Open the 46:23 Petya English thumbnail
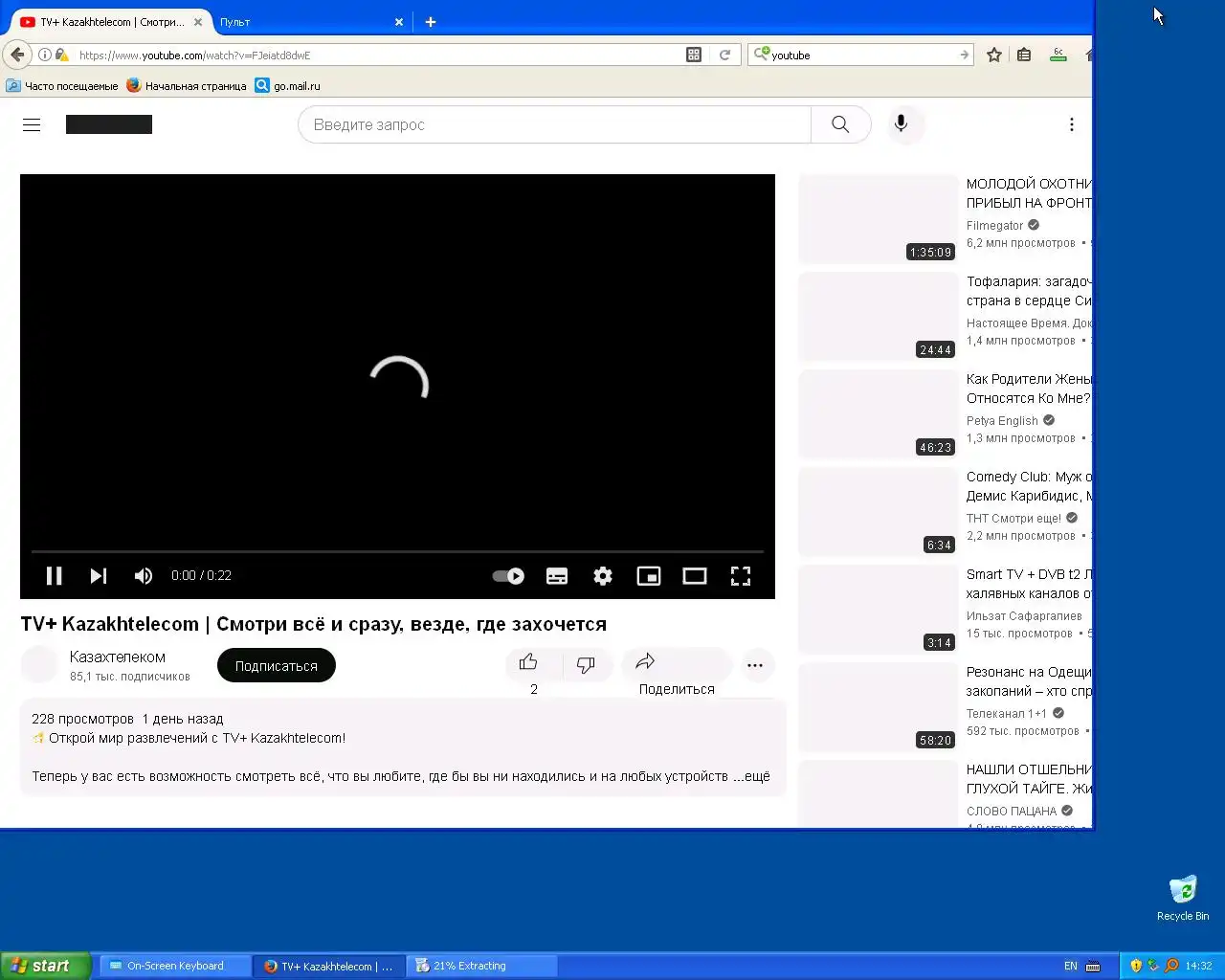 point(879,414)
